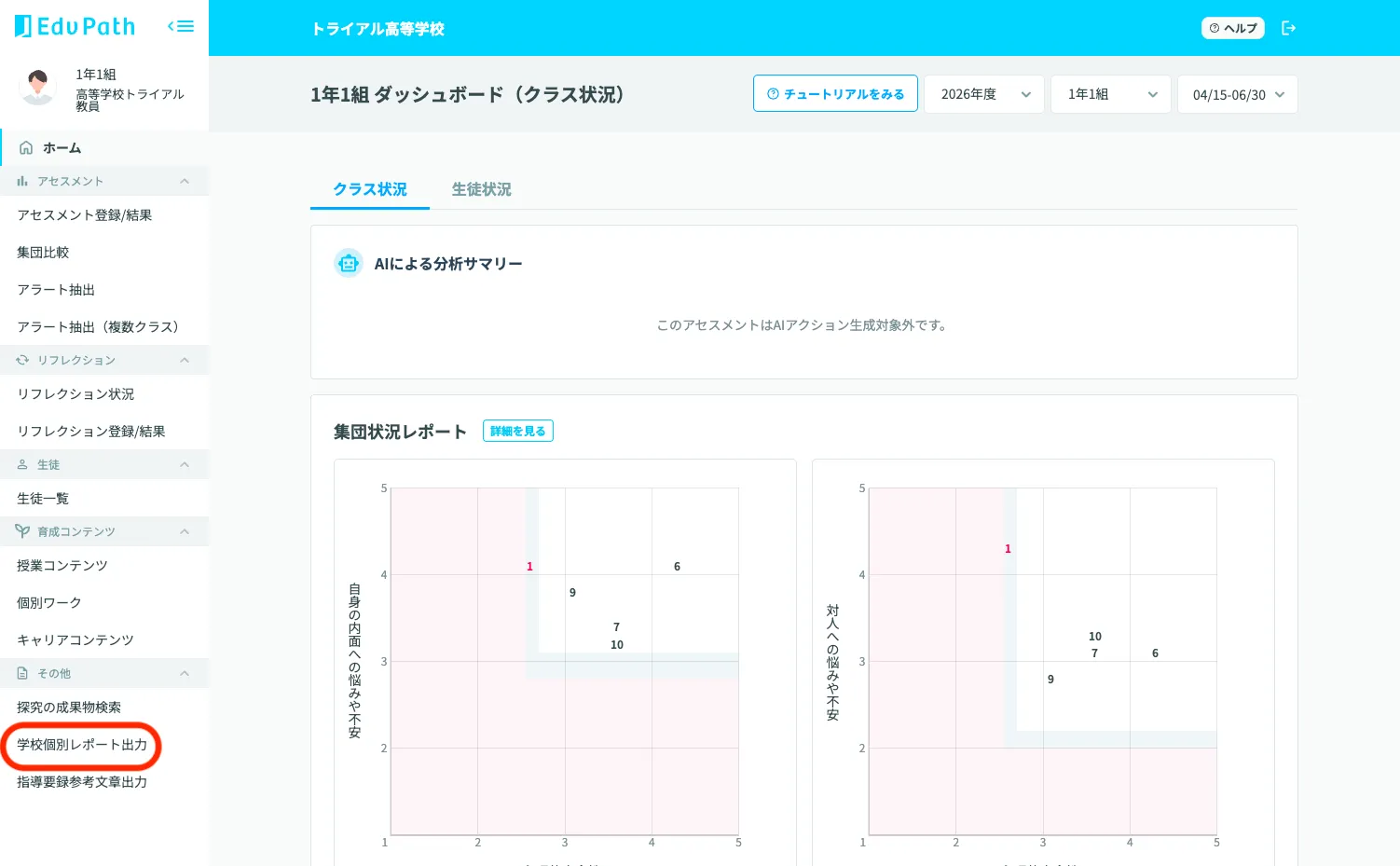This screenshot has width=1400, height=866.
Task: Open チュートリアルをみる tutorial button
Action: 835,94
